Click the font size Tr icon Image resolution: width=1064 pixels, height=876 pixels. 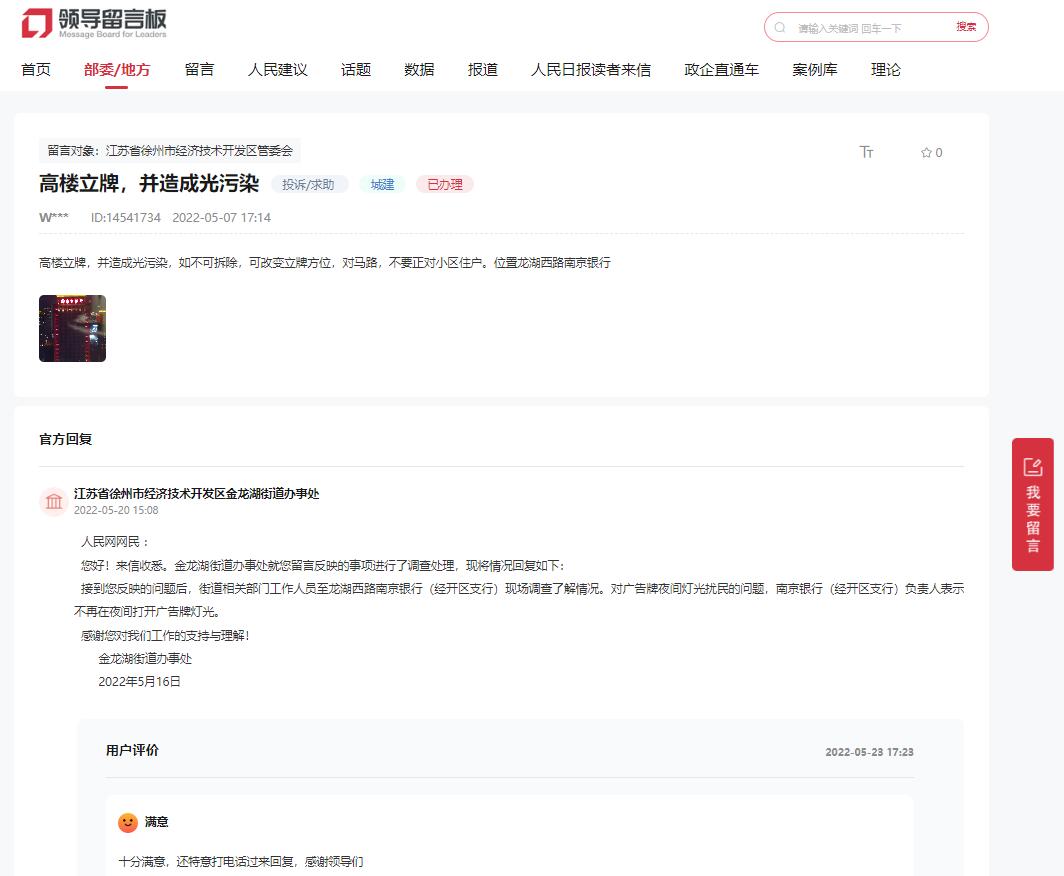pyautogui.click(x=866, y=152)
